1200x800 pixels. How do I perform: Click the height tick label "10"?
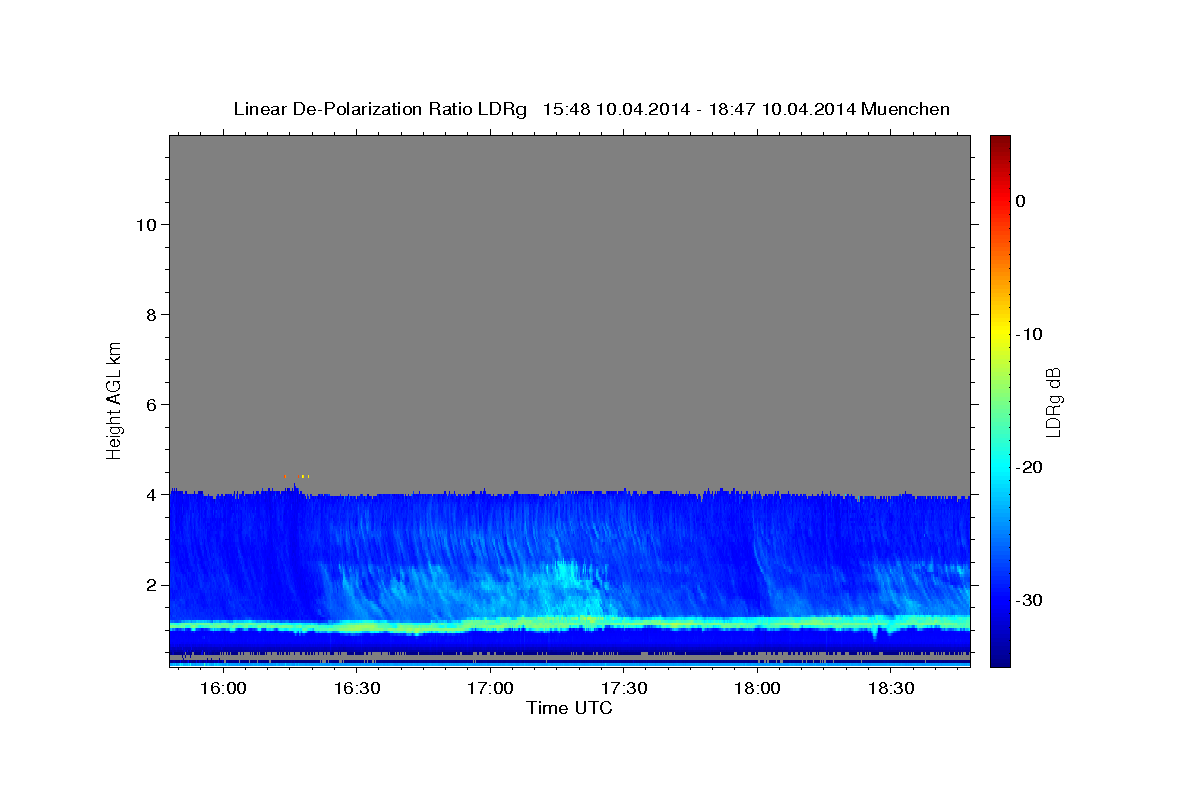[x=145, y=224]
